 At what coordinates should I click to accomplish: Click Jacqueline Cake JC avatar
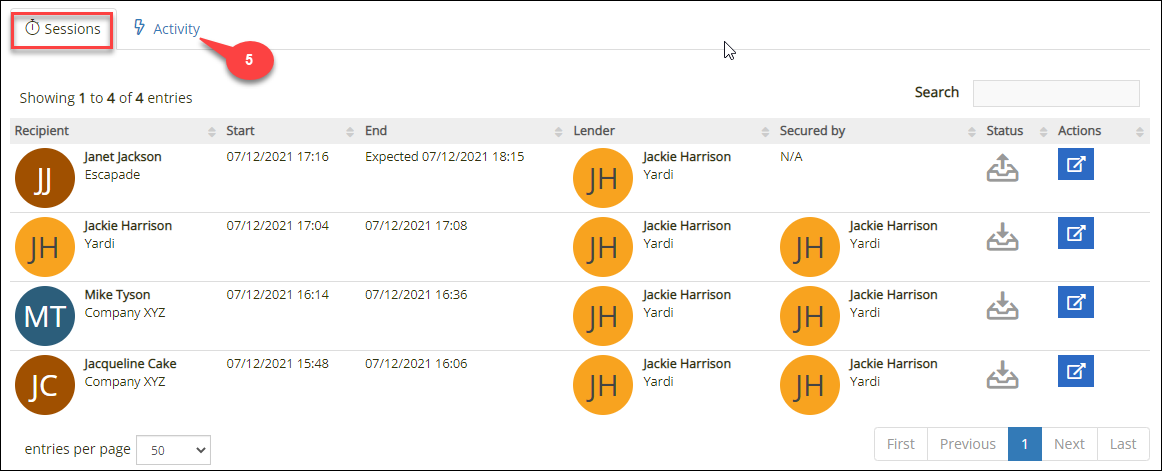[45, 385]
